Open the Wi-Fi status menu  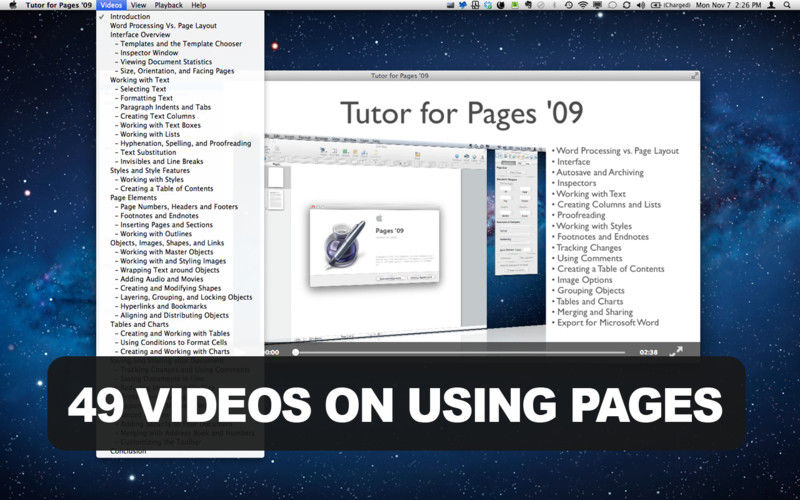(x=583, y=5)
